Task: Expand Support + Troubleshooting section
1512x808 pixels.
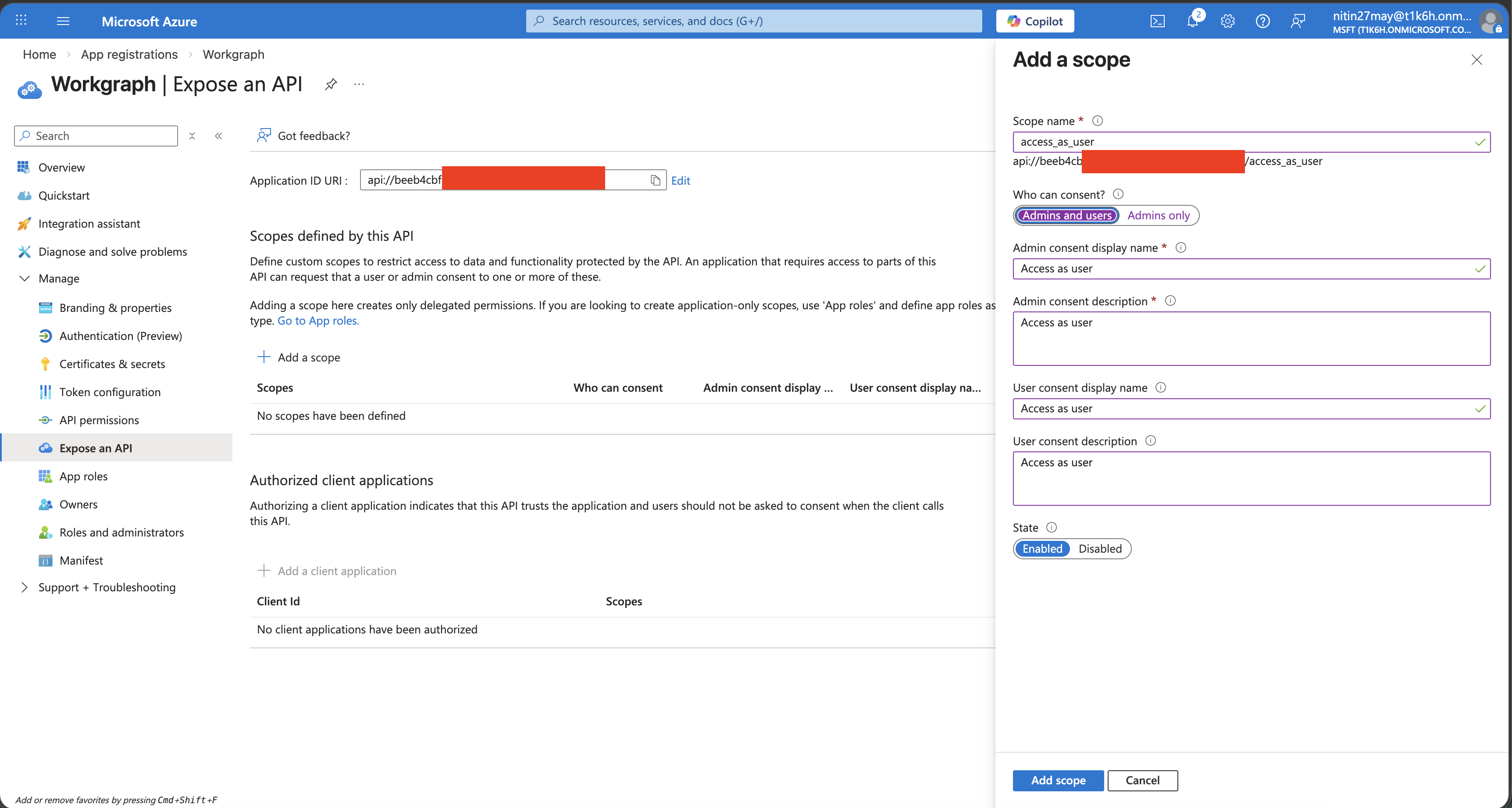Action: 25,587
